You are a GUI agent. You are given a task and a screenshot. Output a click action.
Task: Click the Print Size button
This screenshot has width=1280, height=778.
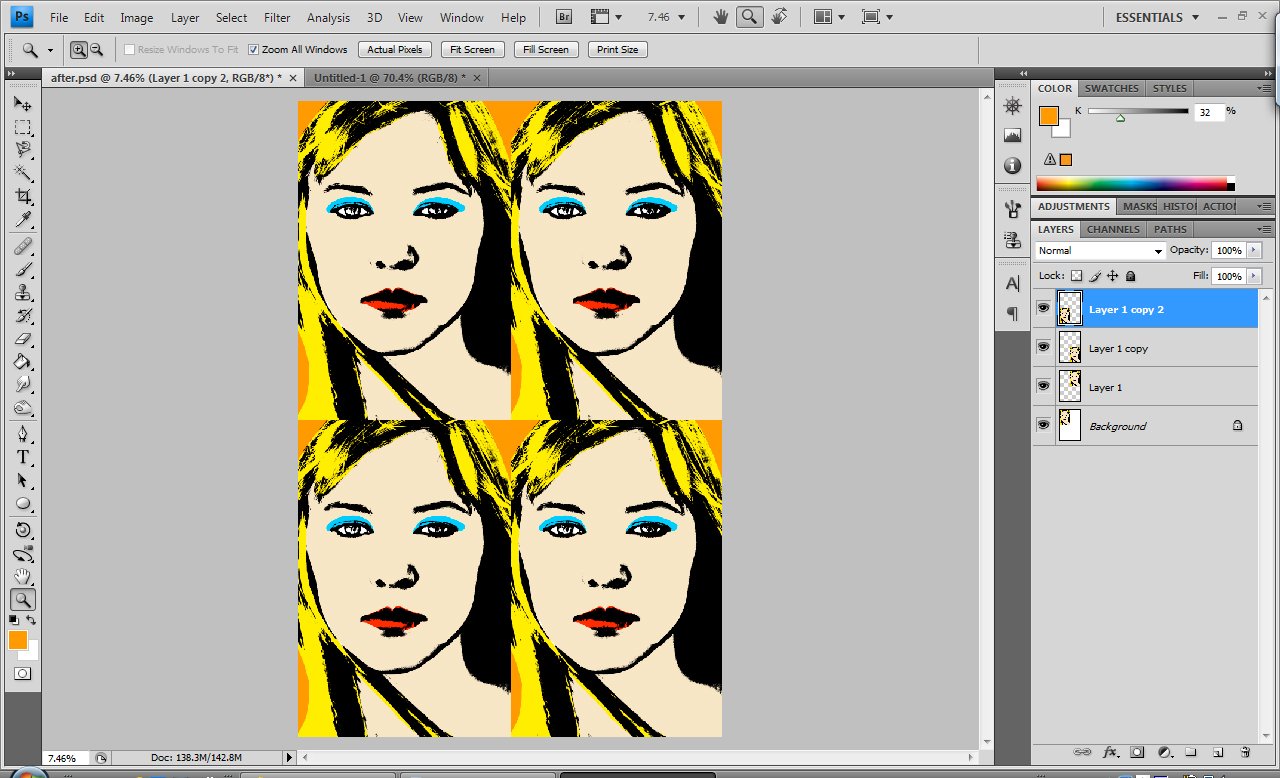pos(618,49)
